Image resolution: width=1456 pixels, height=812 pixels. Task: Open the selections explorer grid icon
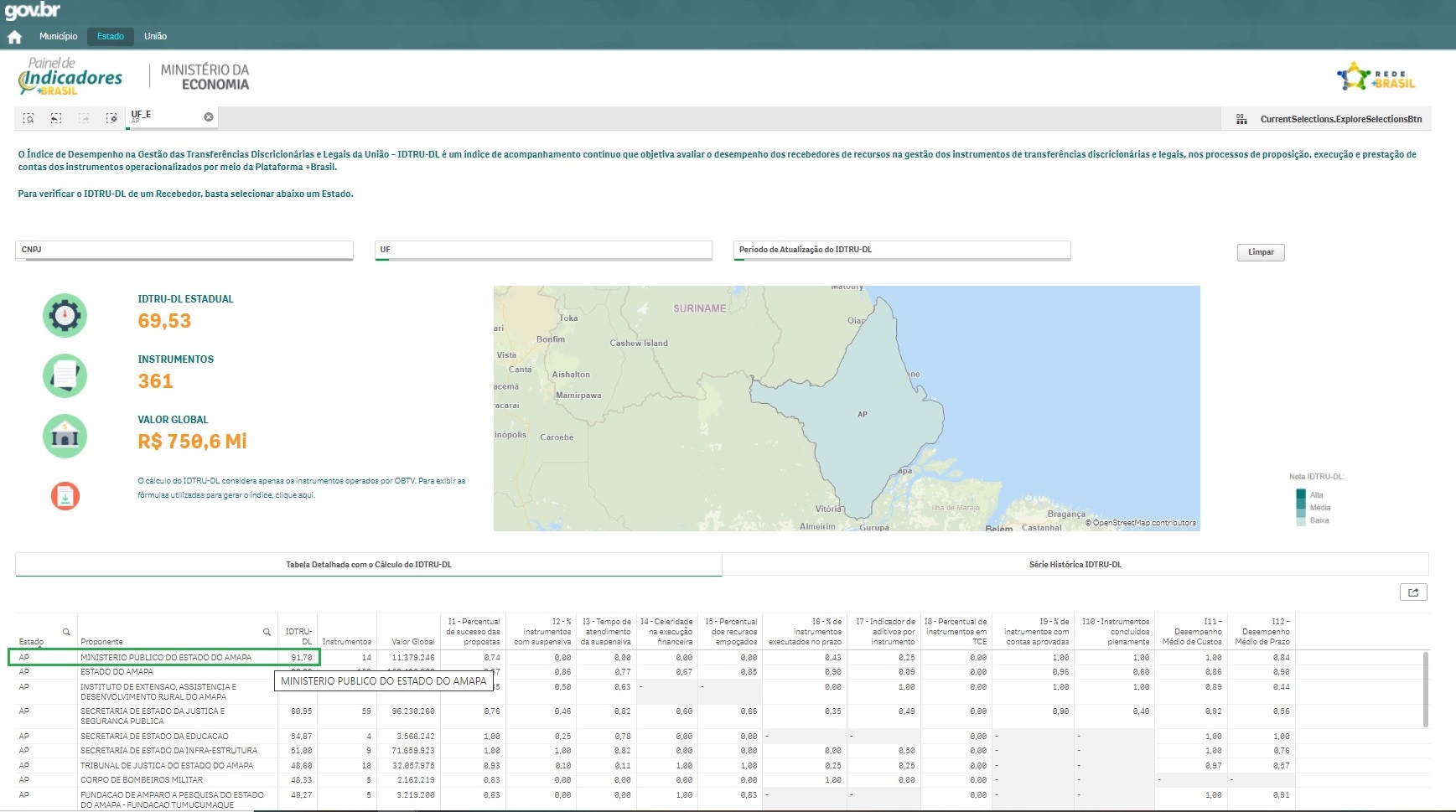click(1241, 120)
